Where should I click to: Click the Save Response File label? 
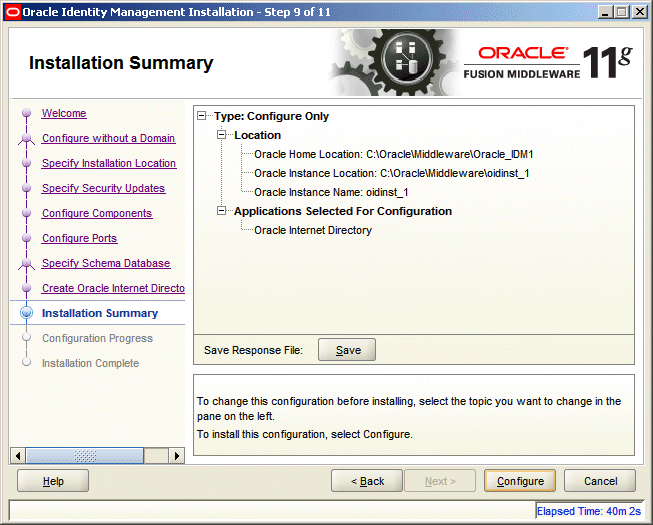[x=253, y=350]
